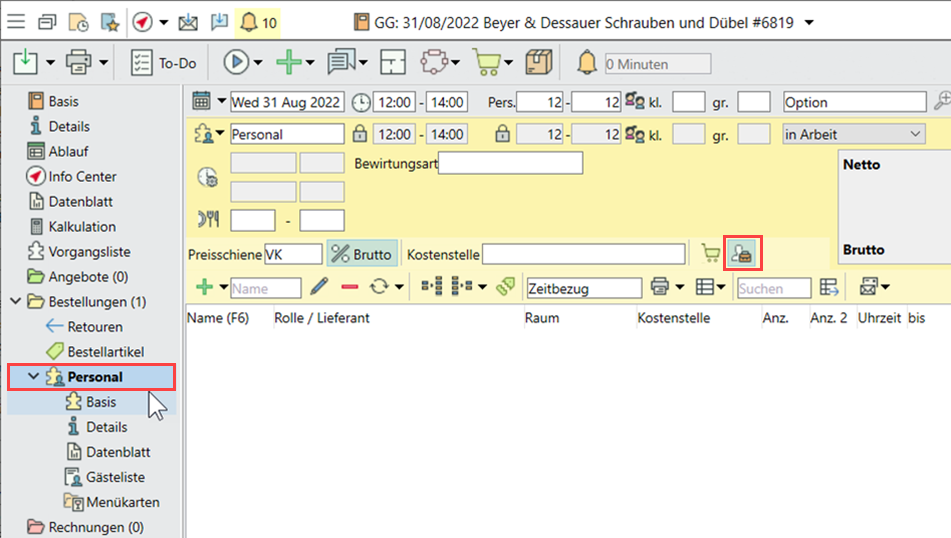The width and height of the screenshot is (951, 538).
Task: Click the red minus remove icon
Action: (x=349, y=287)
